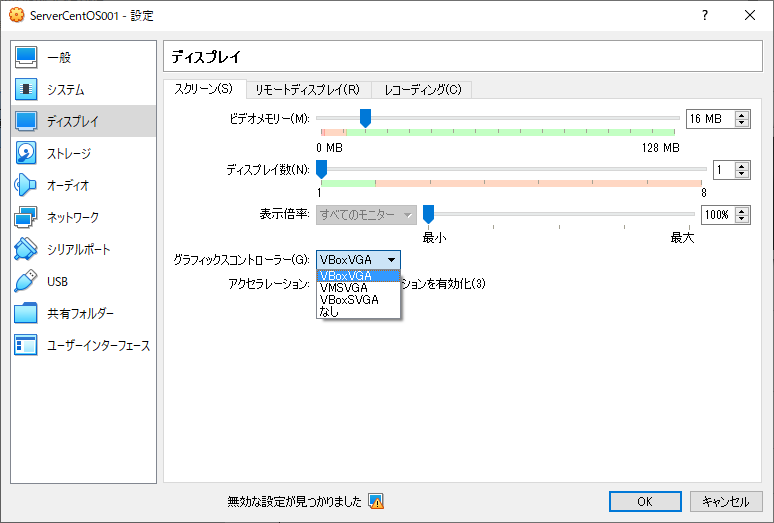
Task: Click the グラフィックスコントローラー(G) label
Action: click(x=241, y=260)
